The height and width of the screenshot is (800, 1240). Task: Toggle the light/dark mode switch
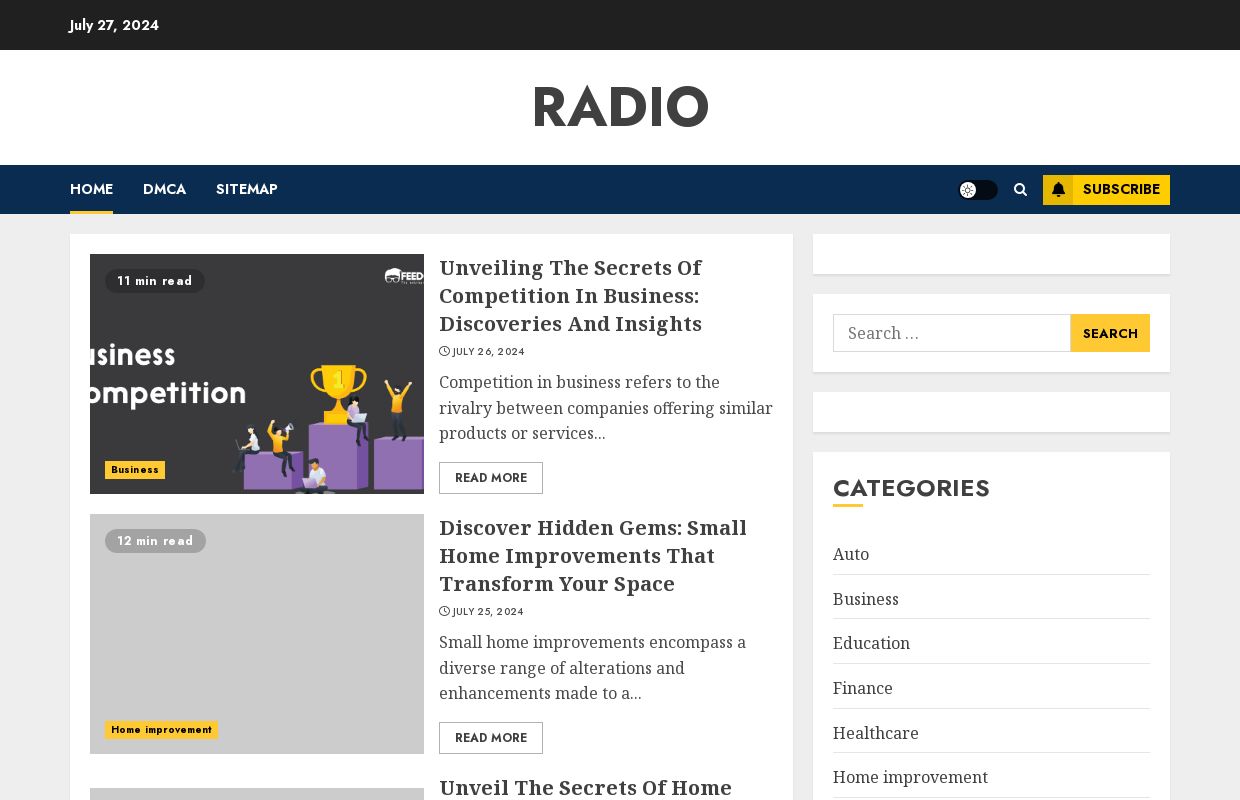(978, 190)
